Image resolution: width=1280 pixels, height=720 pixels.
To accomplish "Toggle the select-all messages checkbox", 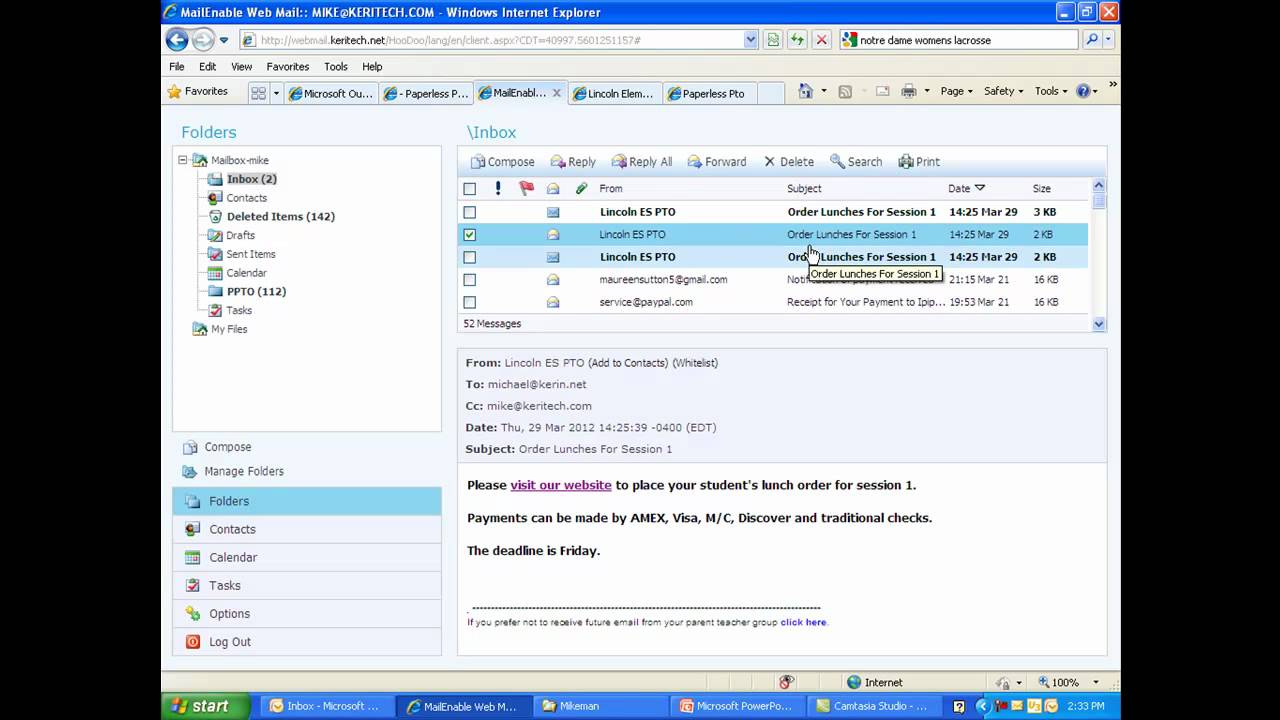I will pos(470,189).
